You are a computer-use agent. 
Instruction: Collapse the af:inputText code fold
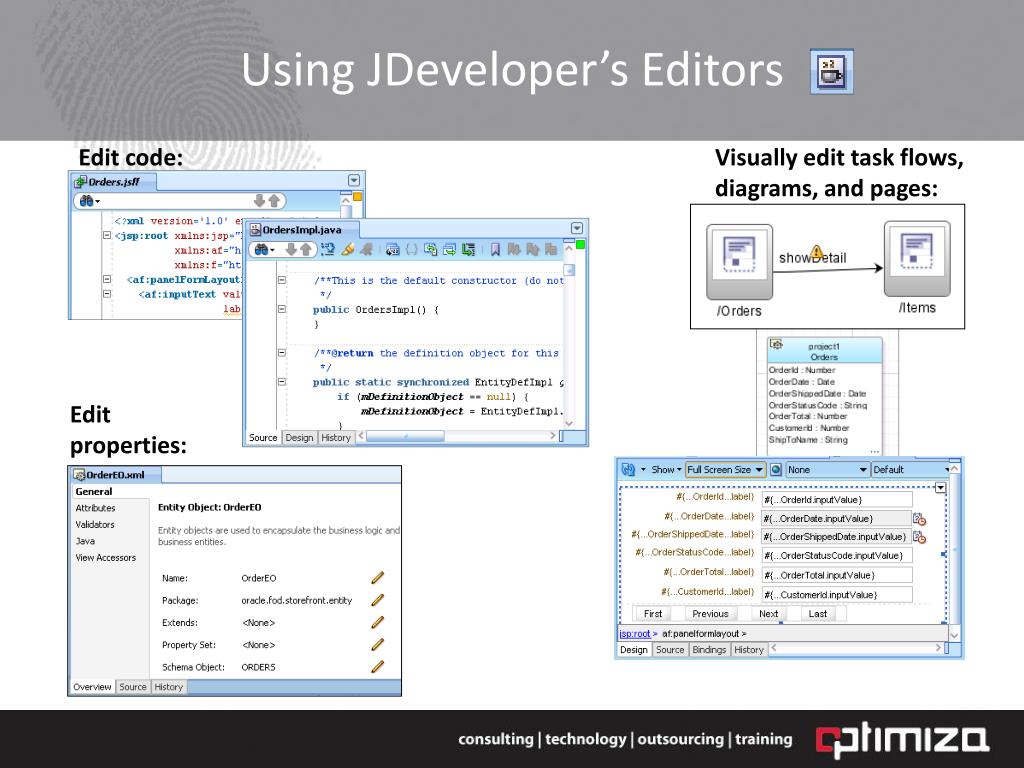(106, 295)
